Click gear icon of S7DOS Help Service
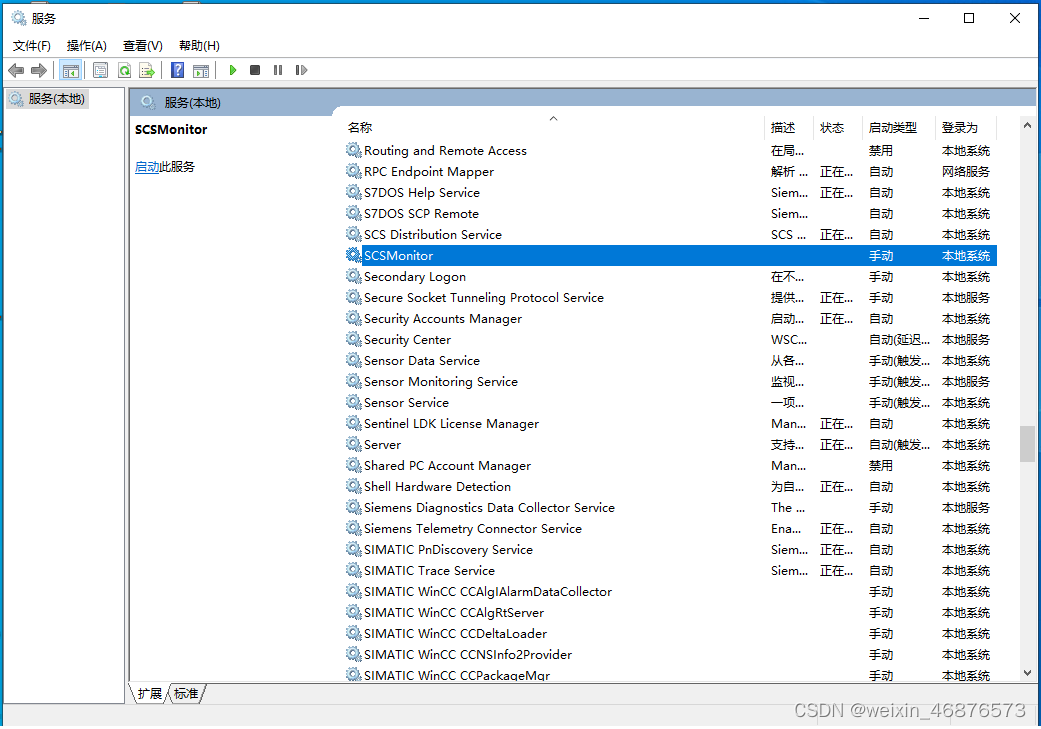Viewport: 1041px width, 729px height. click(x=354, y=193)
